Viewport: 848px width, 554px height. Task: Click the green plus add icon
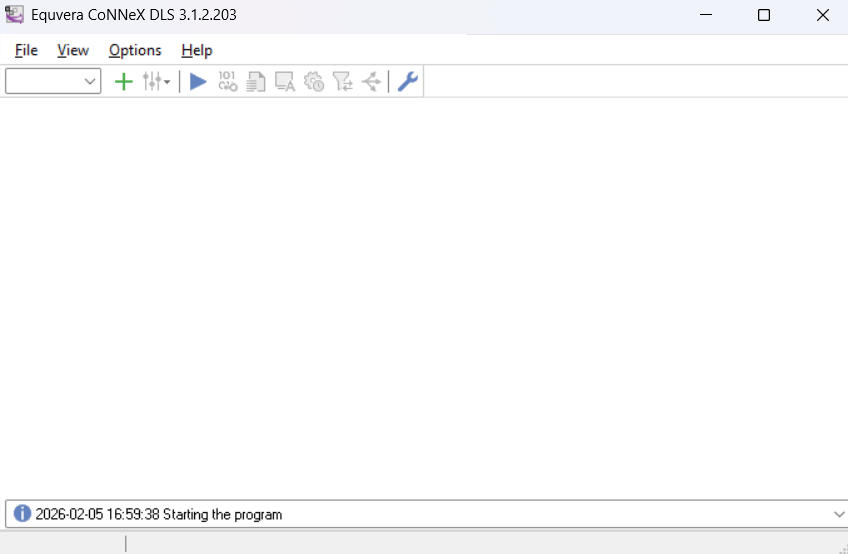123,82
